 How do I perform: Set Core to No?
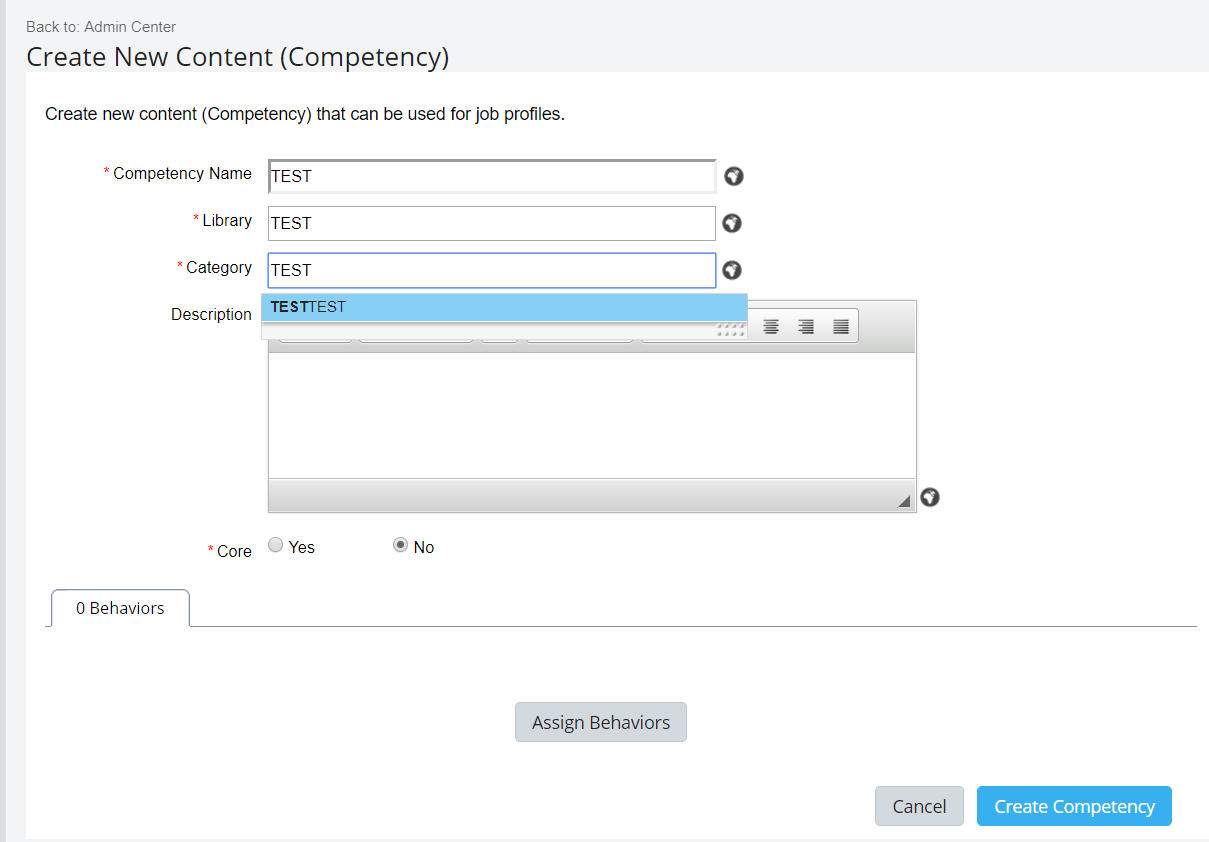tap(401, 546)
